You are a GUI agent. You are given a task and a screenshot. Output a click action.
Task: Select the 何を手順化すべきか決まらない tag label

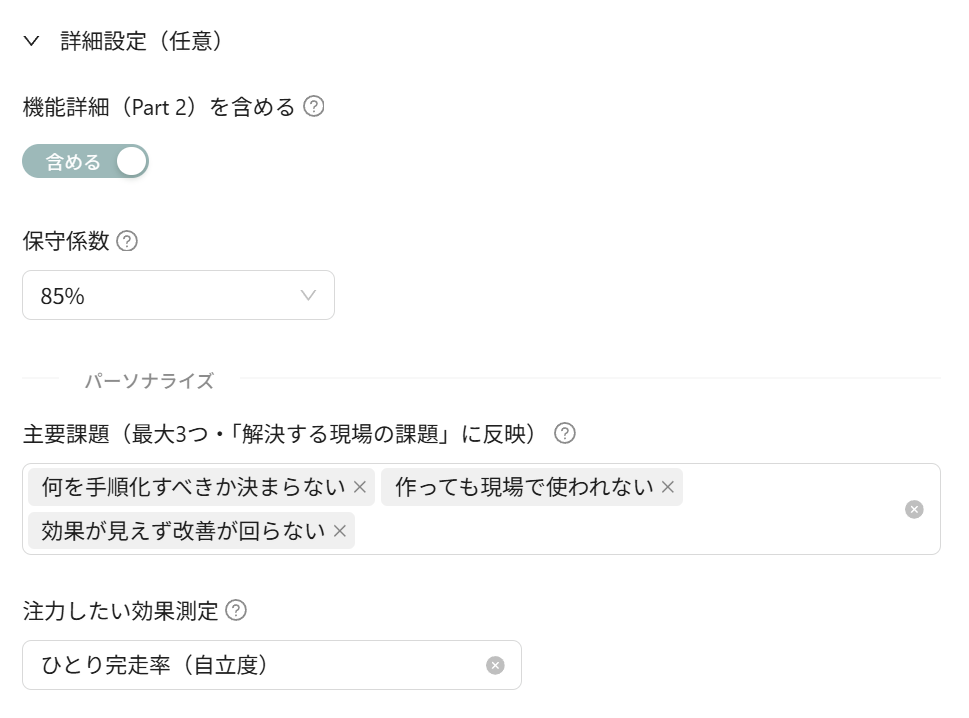(193, 487)
